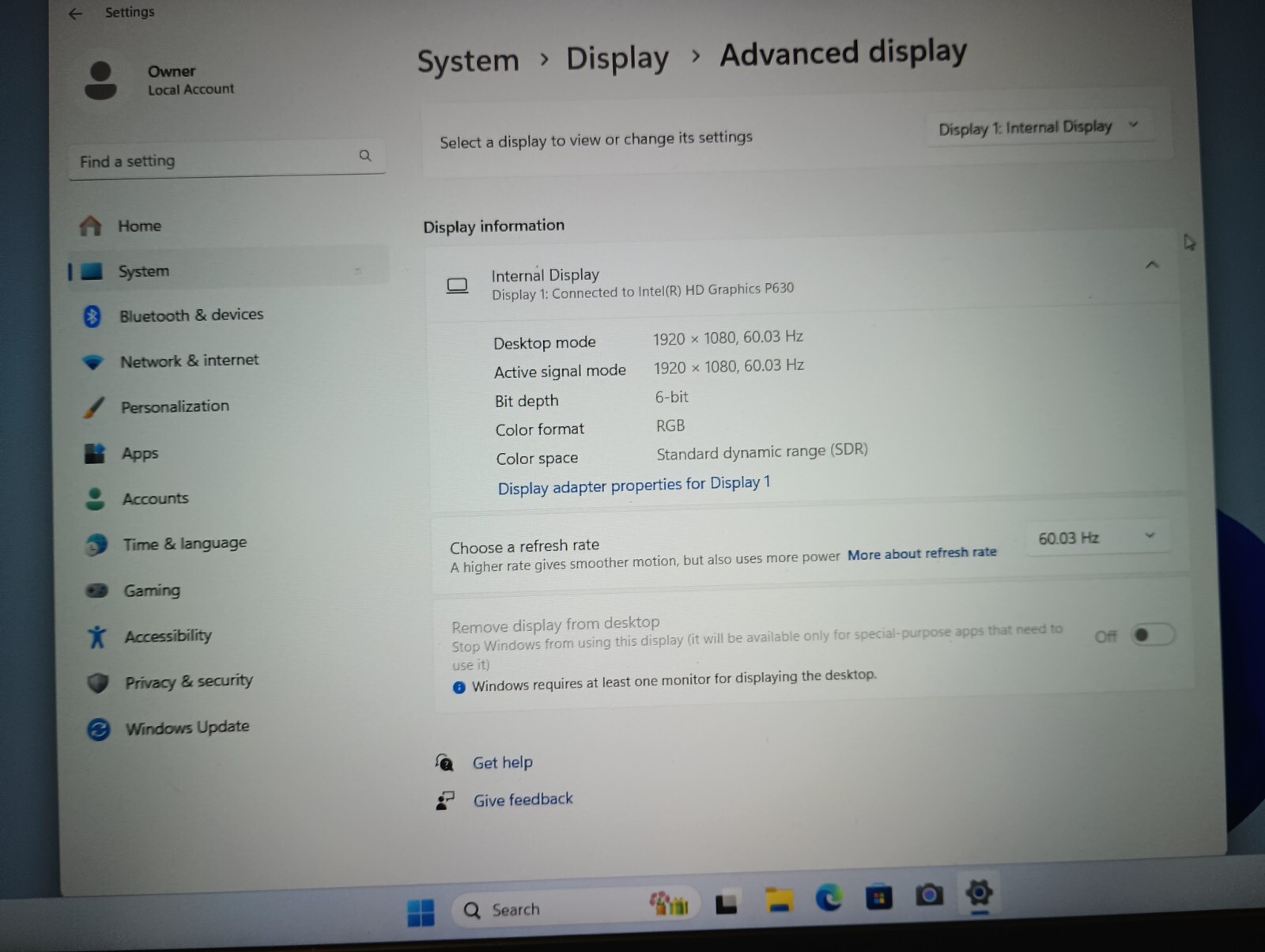Click the Give feedback person icon
Image resolution: width=1265 pixels, height=952 pixels.
point(445,801)
